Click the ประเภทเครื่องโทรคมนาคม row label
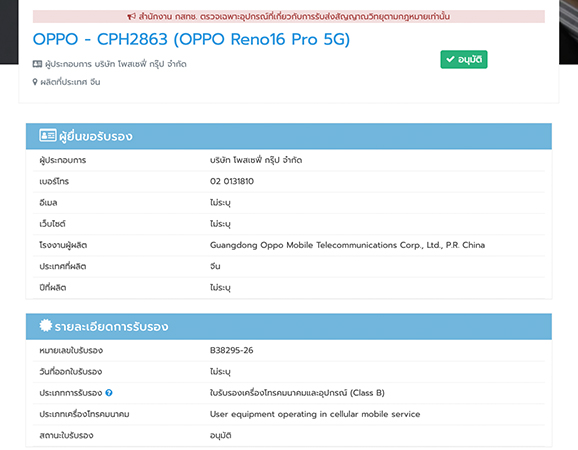Image resolution: width=578 pixels, height=450 pixels. point(84,414)
